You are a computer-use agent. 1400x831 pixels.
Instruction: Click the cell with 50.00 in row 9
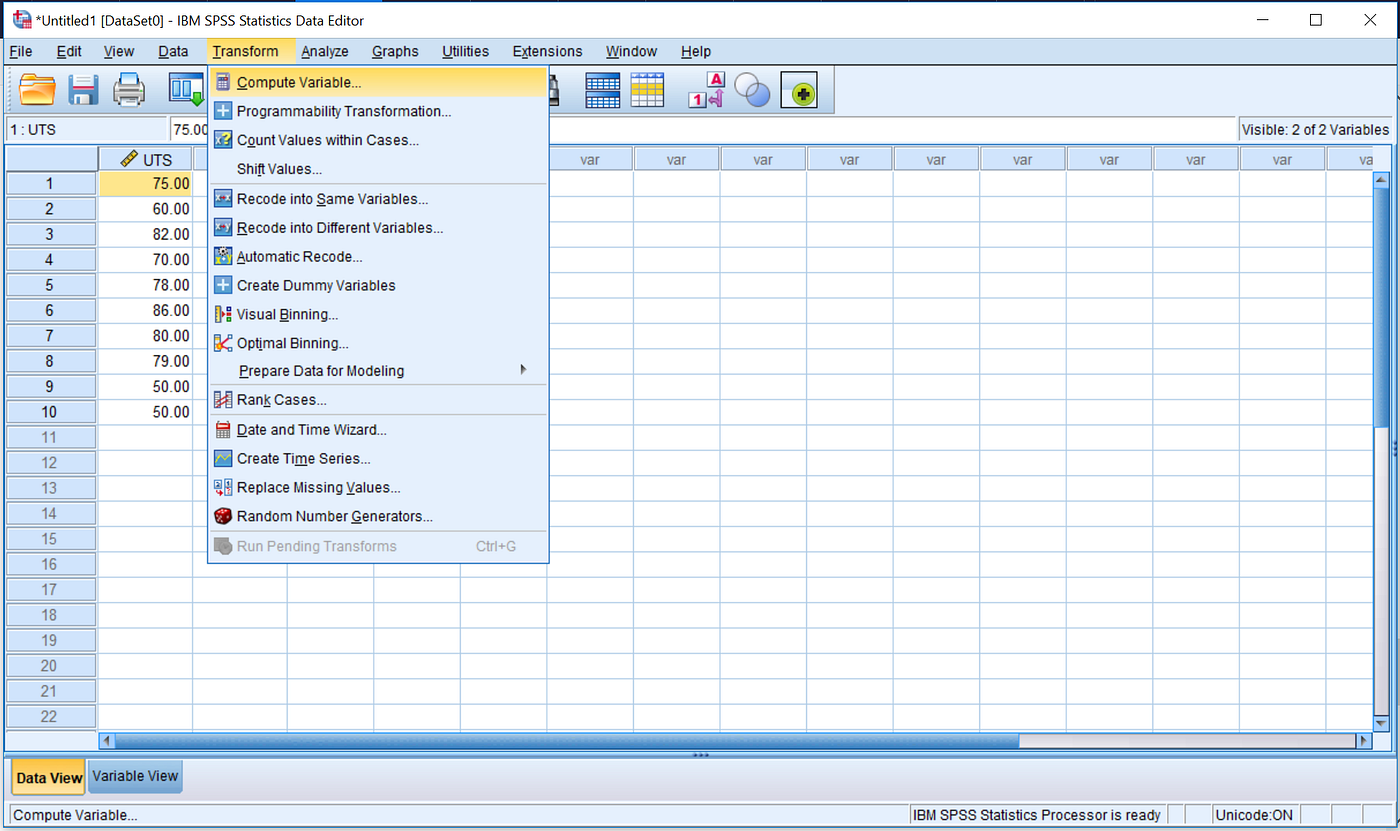[x=146, y=386]
